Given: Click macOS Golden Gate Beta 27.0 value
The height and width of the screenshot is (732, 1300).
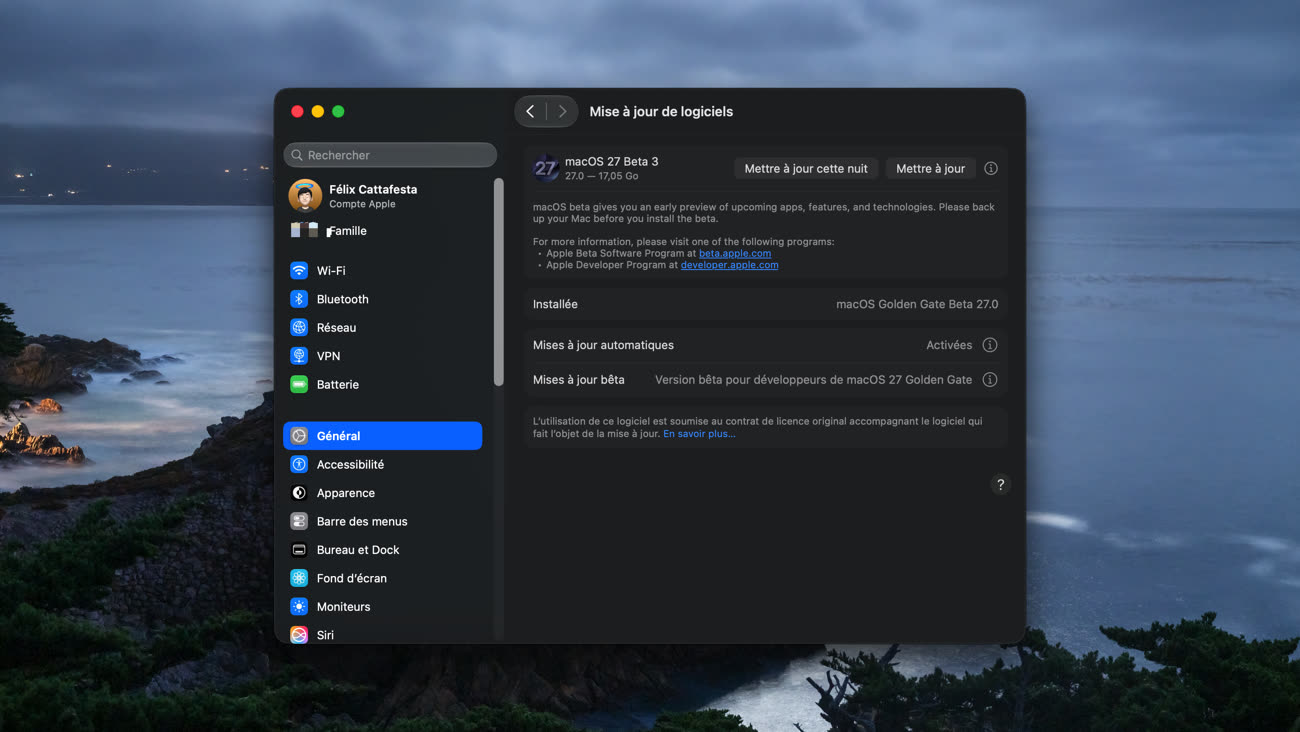Looking at the screenshot, I should [917, 304].
